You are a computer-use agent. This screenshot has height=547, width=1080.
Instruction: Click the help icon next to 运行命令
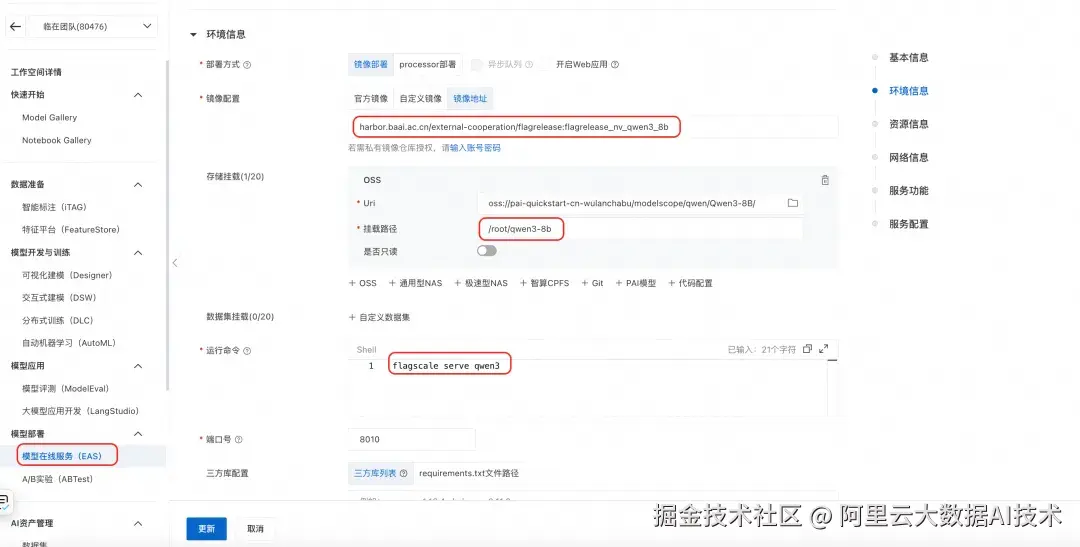(x=247, y=351)
